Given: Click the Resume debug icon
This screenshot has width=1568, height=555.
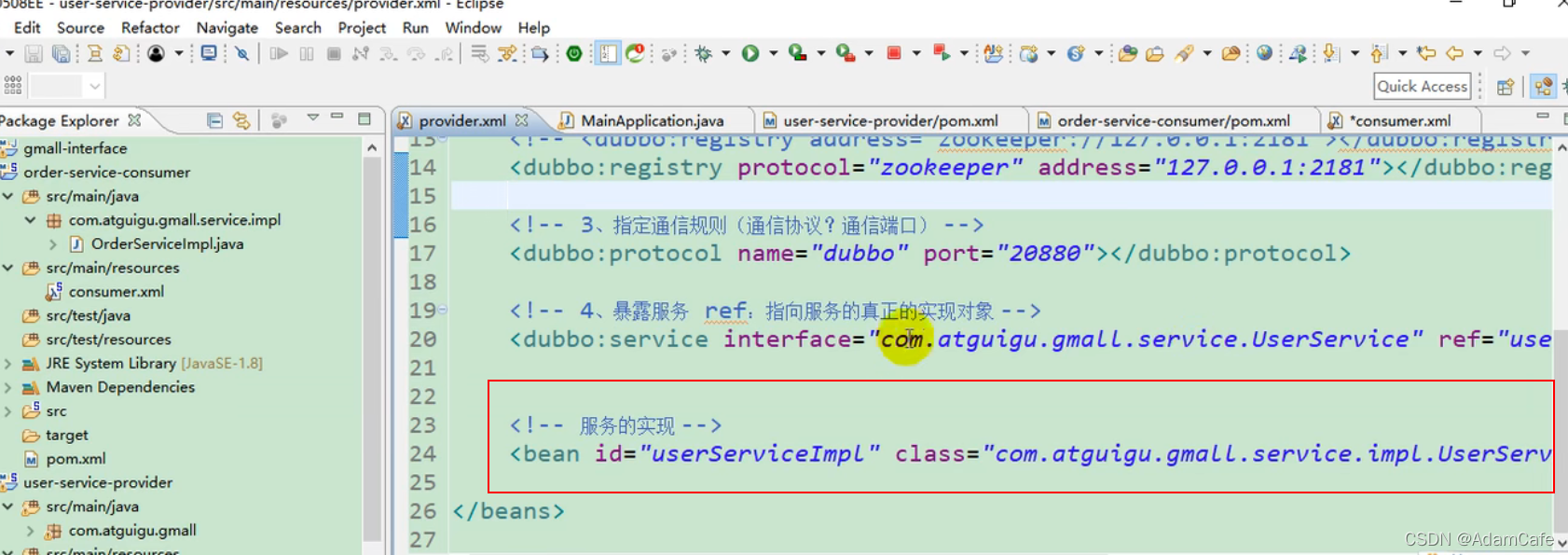Looking at the screenshot, I should click(x=279, y=54).
